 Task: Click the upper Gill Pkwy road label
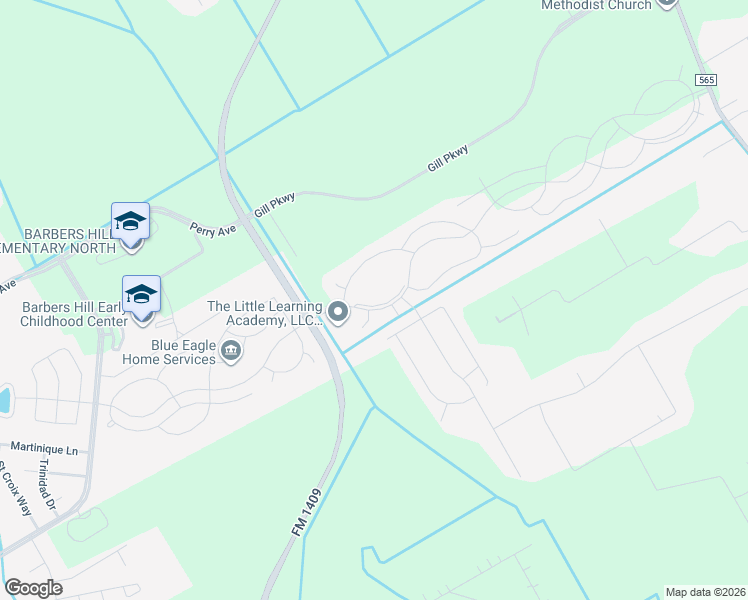coord(447,158)
